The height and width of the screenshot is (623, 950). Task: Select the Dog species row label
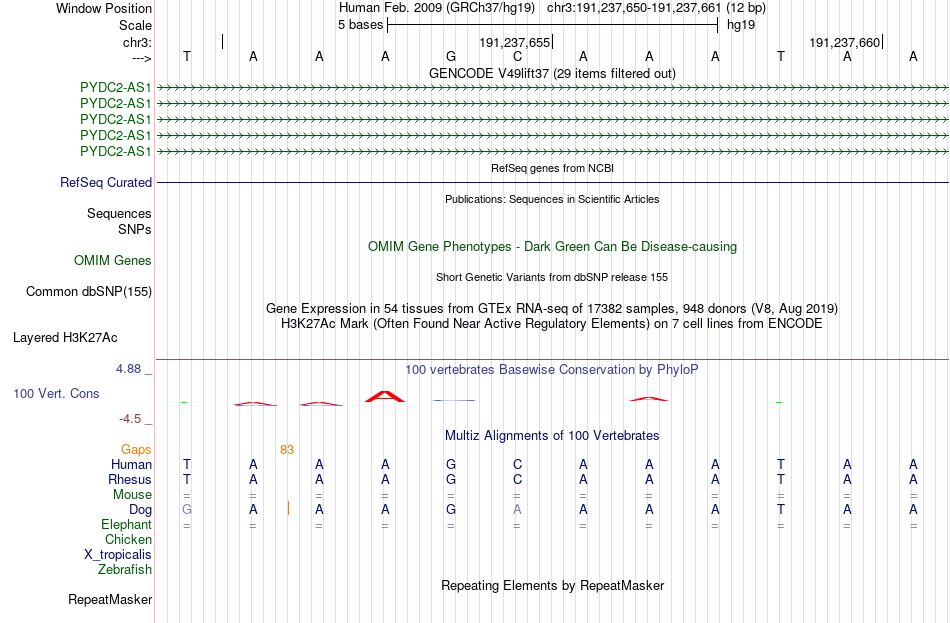[x=141, y=510]
